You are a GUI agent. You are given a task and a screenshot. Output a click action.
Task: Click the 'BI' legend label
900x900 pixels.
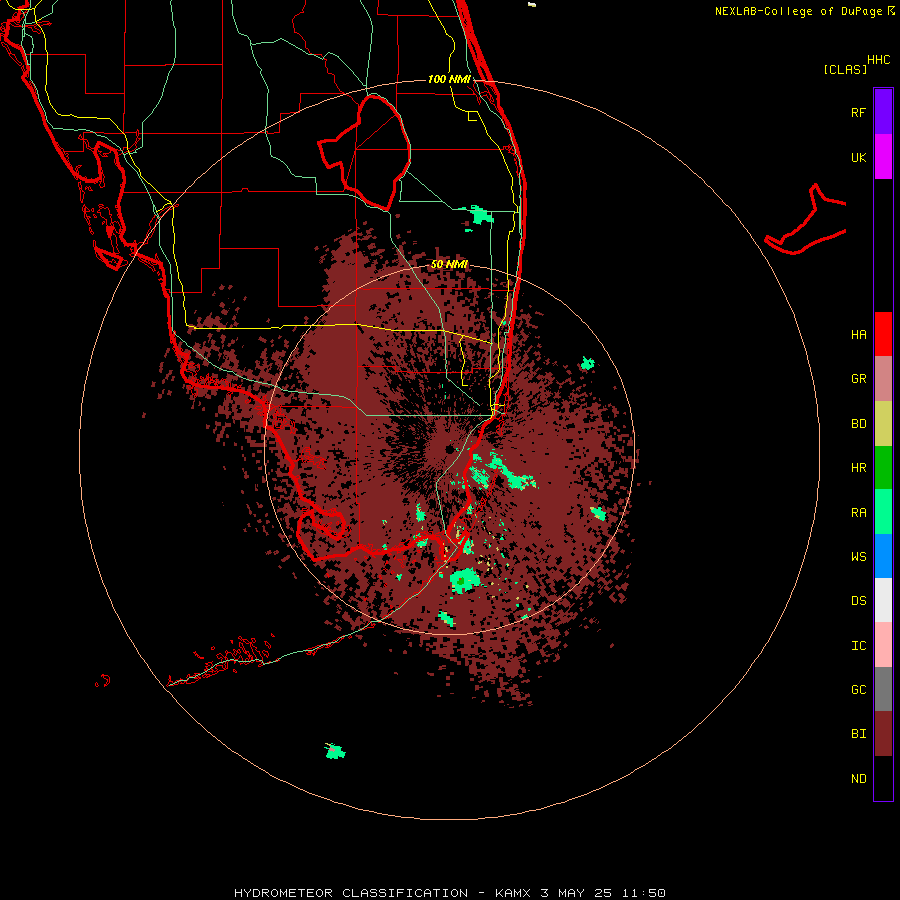pos(858,734)
